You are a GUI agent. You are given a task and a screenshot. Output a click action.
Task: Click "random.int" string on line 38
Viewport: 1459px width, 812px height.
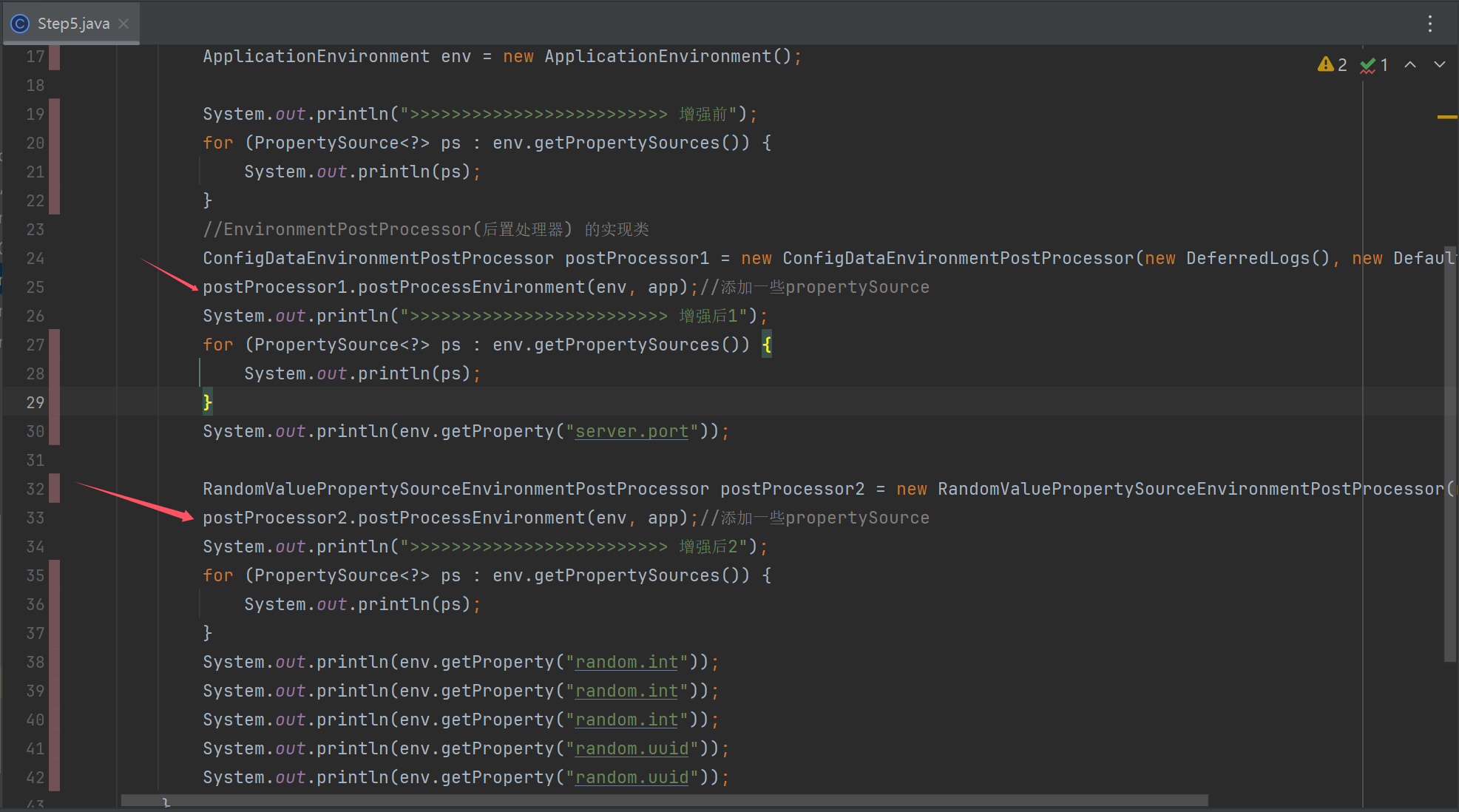click(x=626, y=662)
